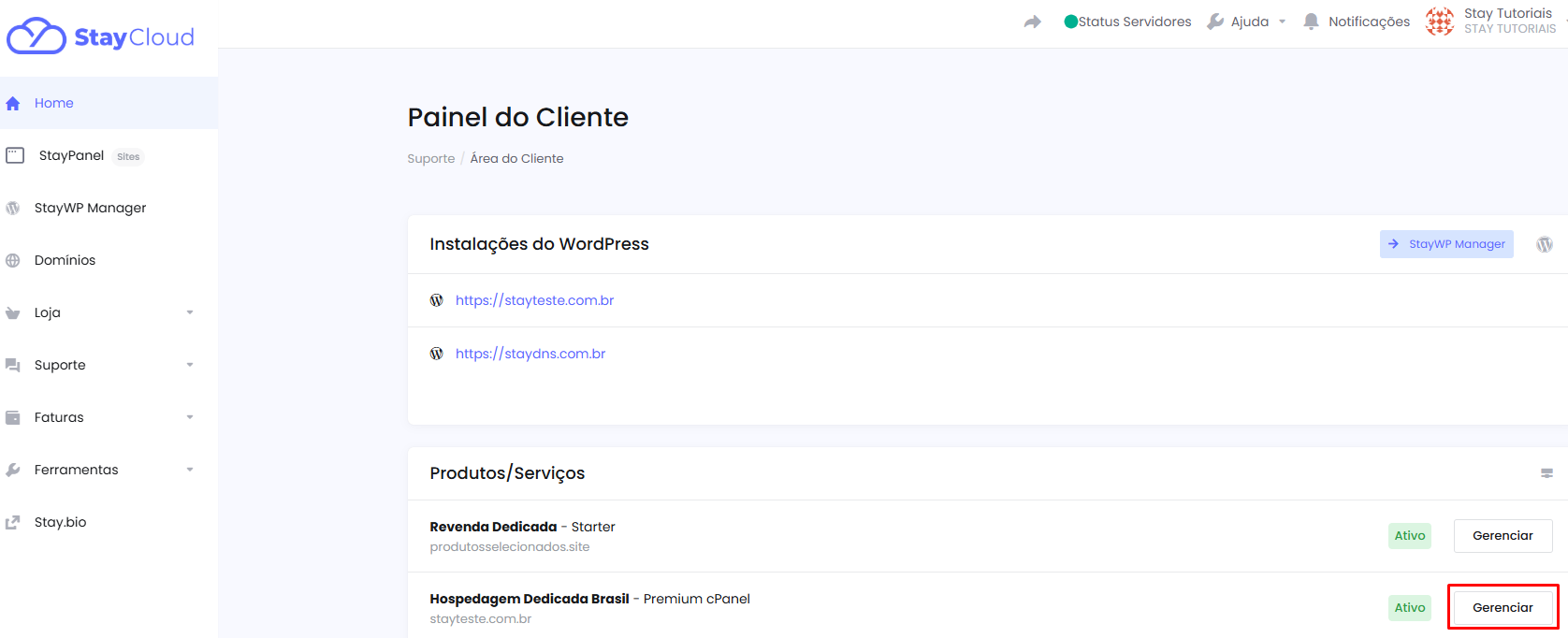Click the WordPress icon in Instalações header

tap(1545, 244)
